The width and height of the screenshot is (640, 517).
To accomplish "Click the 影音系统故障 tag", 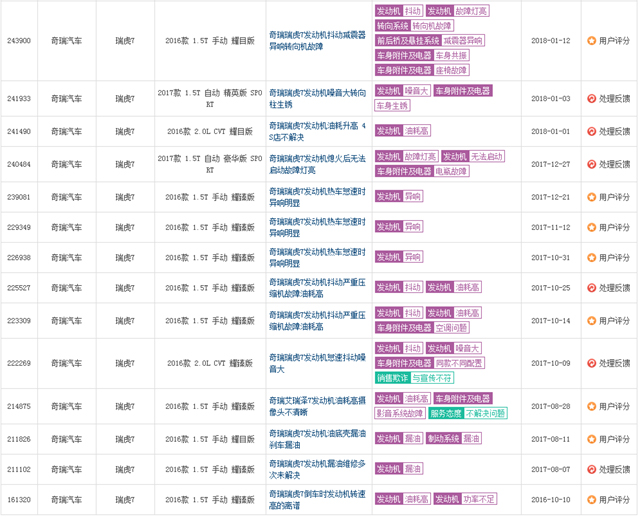I will 400,413.
